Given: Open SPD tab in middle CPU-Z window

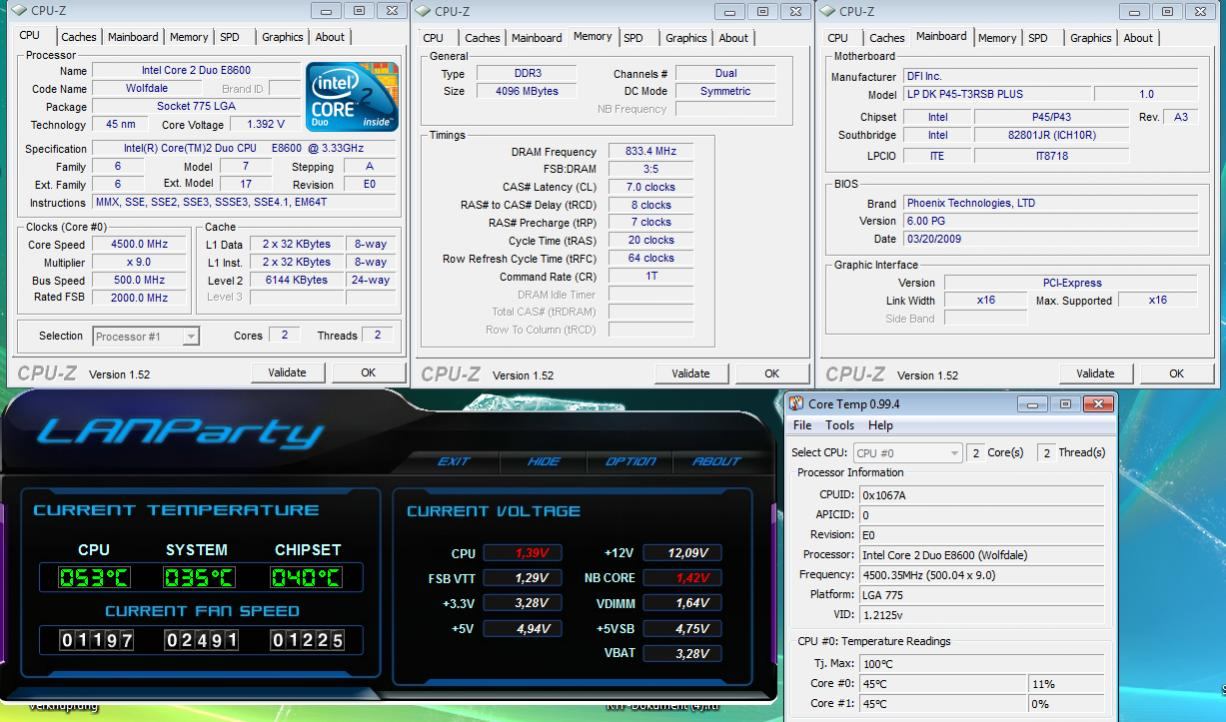Looking at the screenshot, I should coord(634,38).
